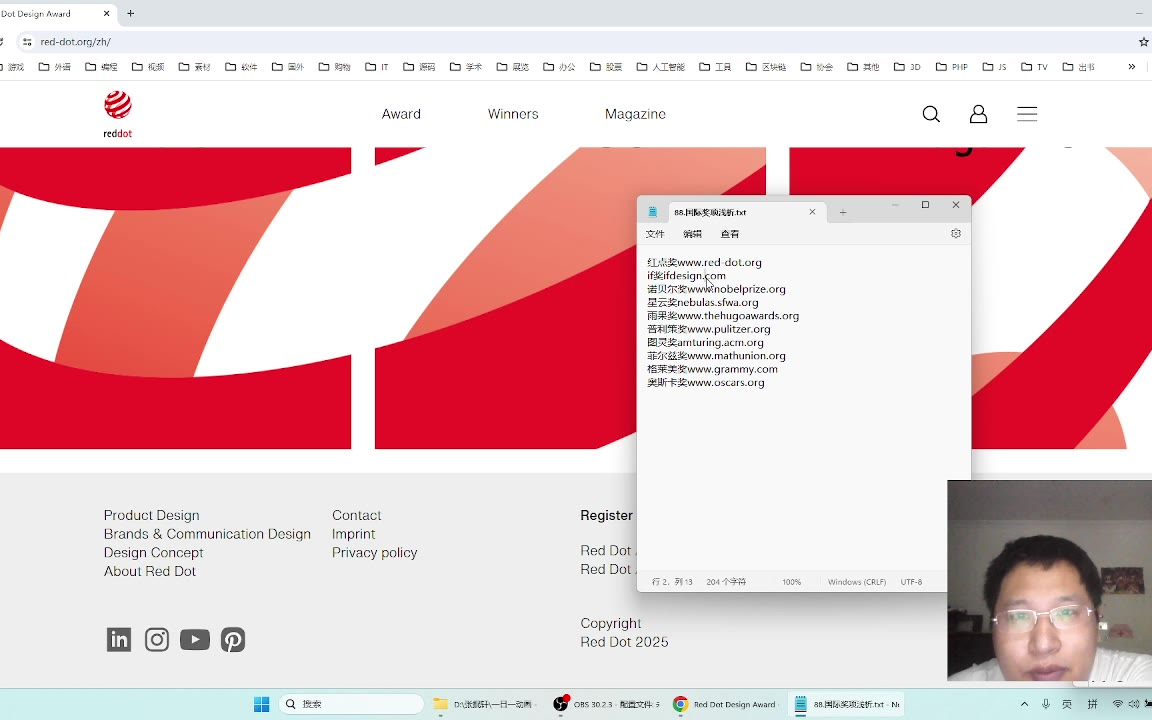
Task: Open the website search magnifier icon
Action: click(931, 114)
